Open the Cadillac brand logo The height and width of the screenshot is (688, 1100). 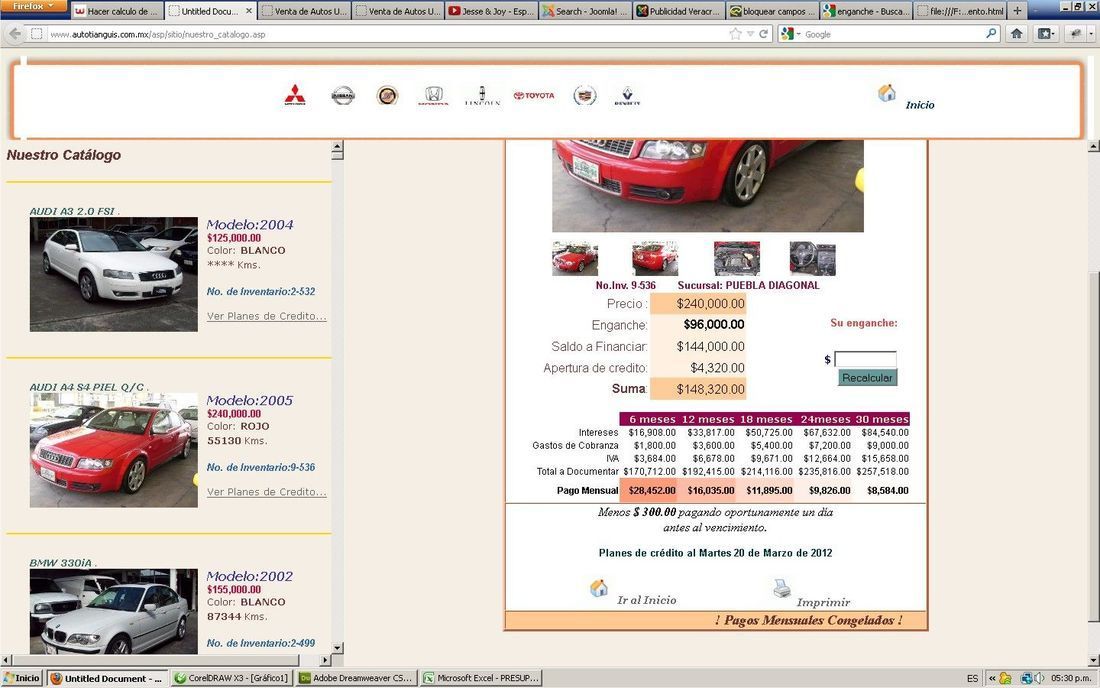pyautogui.click(x=584, y=95)
